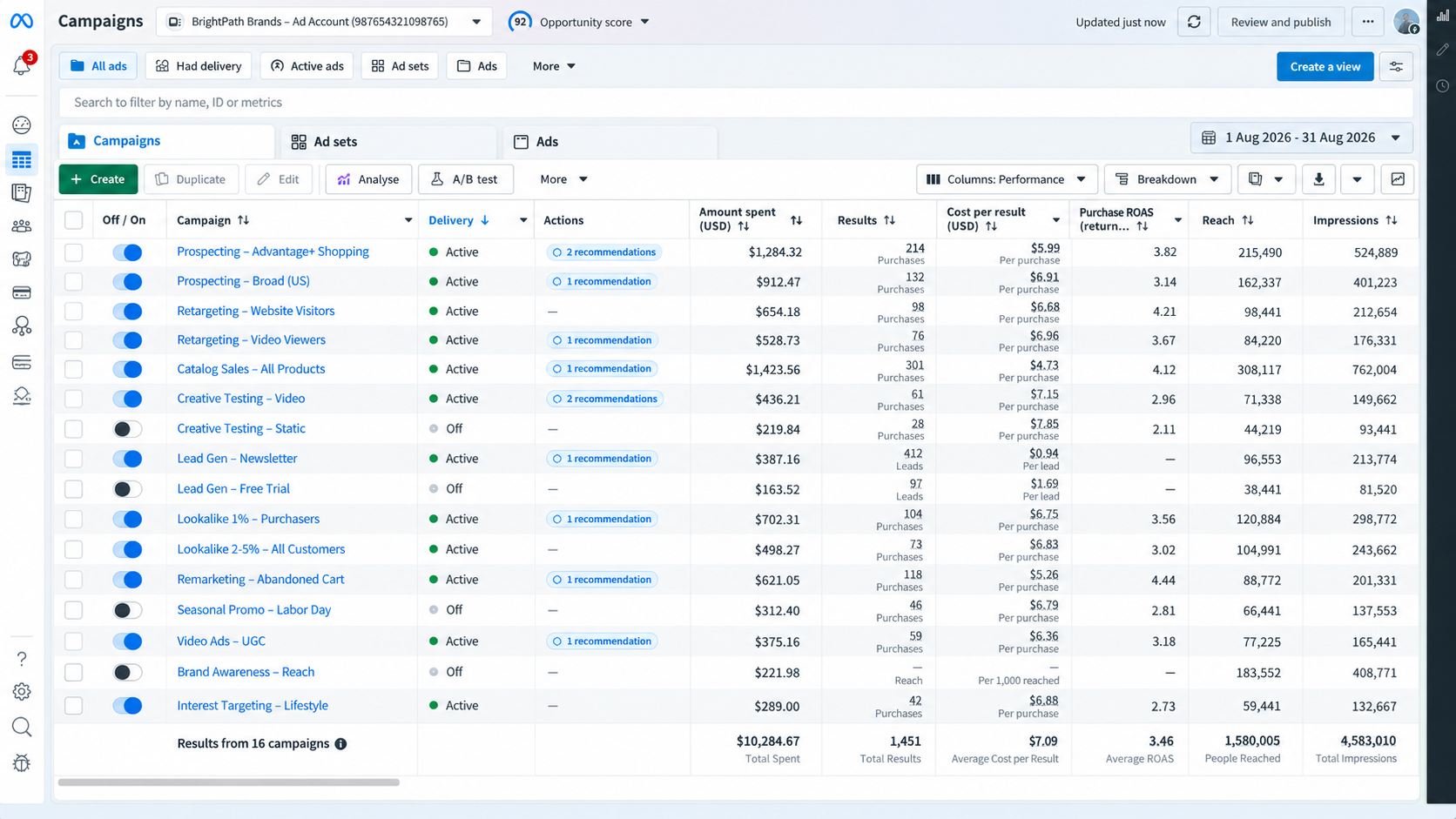Turn off Prospecting – Advantage+ Shopping toggle

(x=127, y=252)
